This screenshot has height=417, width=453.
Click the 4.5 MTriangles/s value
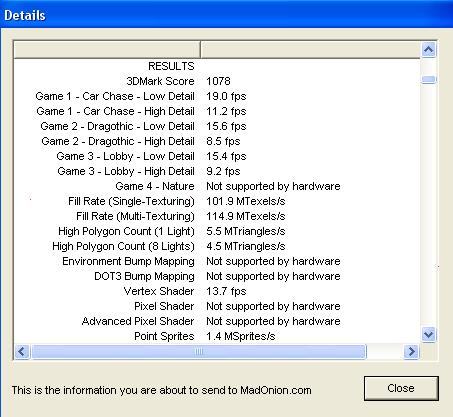pos(246,246)
